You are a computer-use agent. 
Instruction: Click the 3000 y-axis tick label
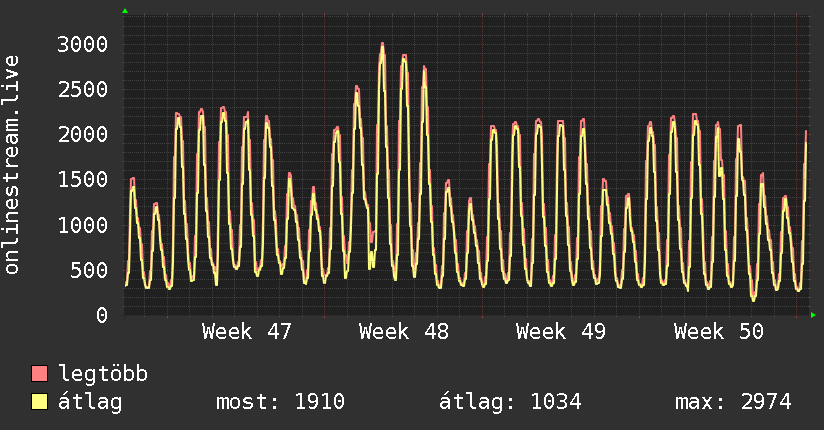point(83,44)
